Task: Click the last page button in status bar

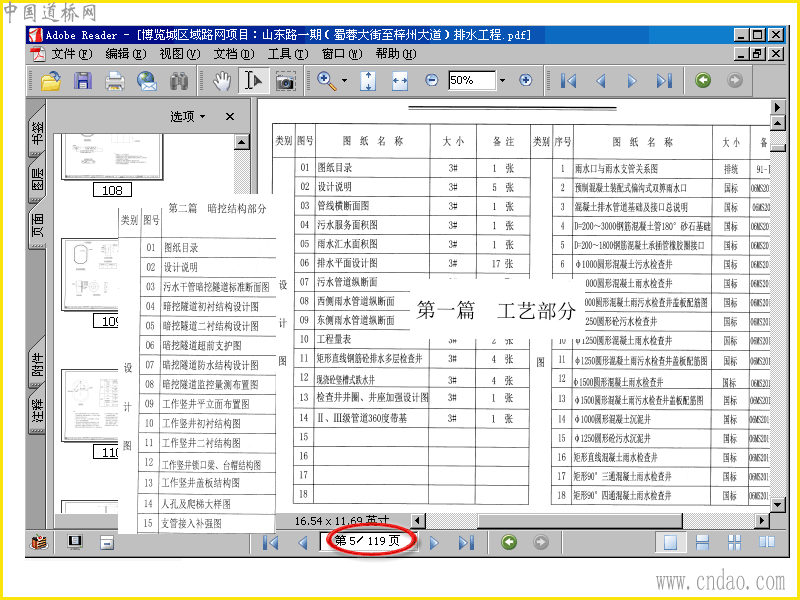Action: (466, 542)
